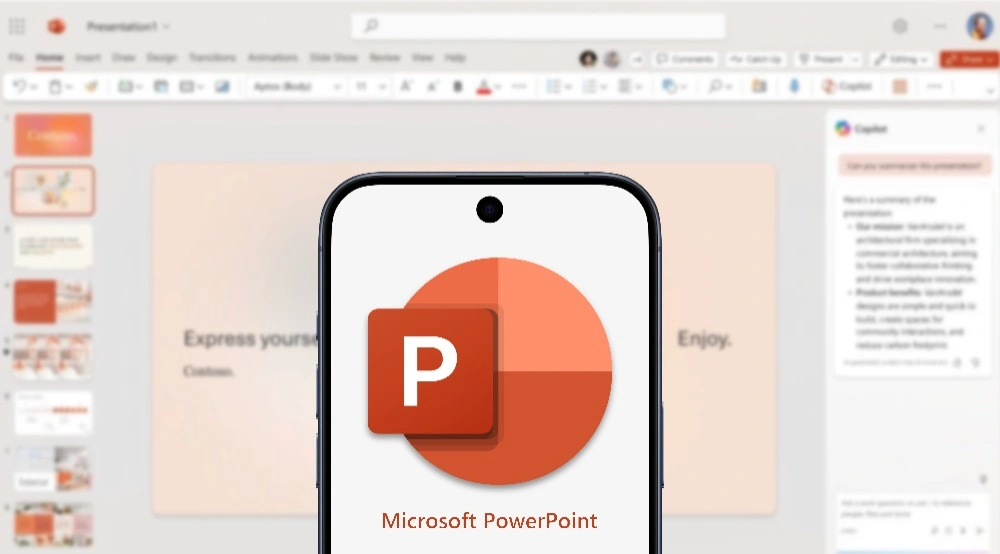Open the File menu

pyautogui.click(x=16, y=57)
